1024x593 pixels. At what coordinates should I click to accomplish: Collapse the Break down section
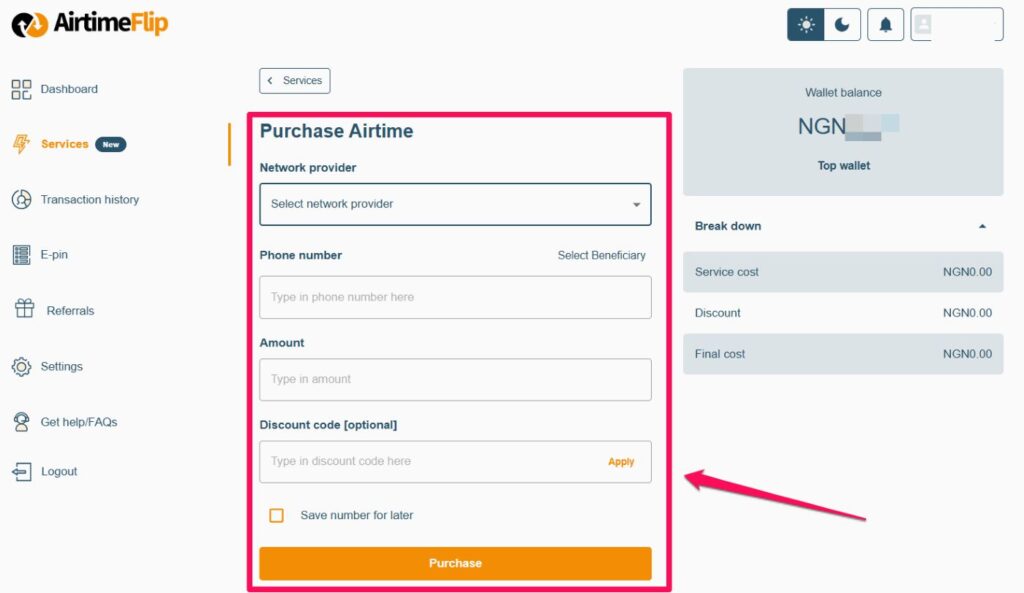[x=982, y=227]
